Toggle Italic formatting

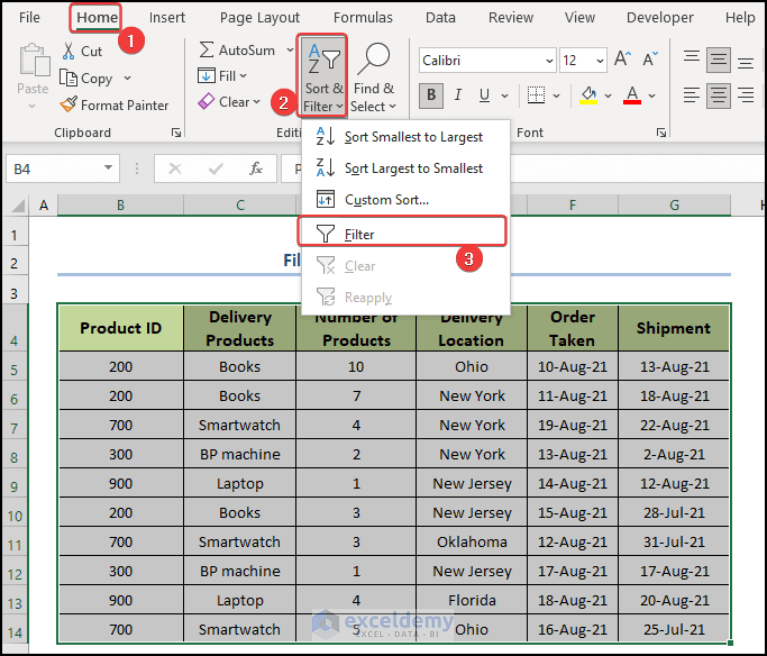[458, 95]
